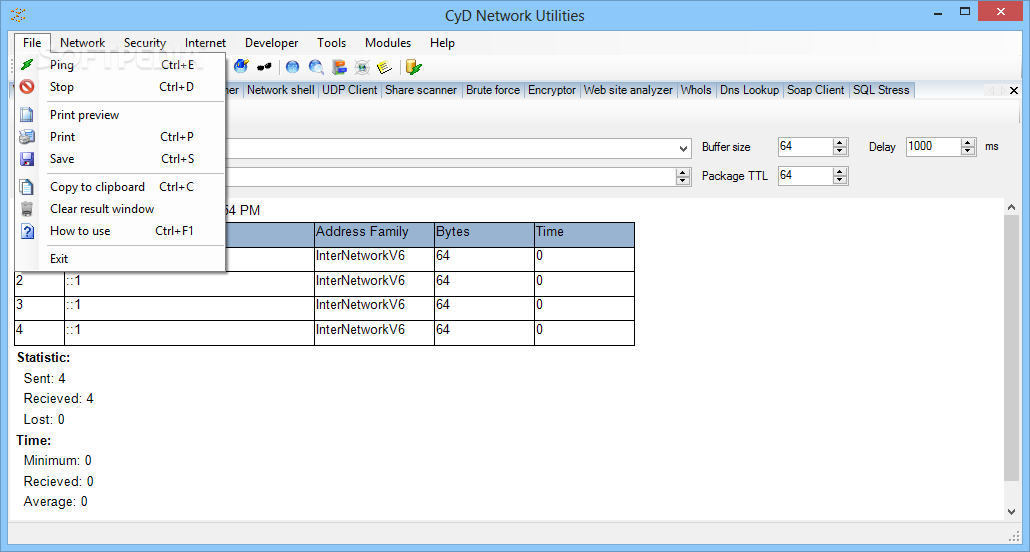
Task: Click the results pane scroll down arrow
Action: click(x=1011, y=511)
